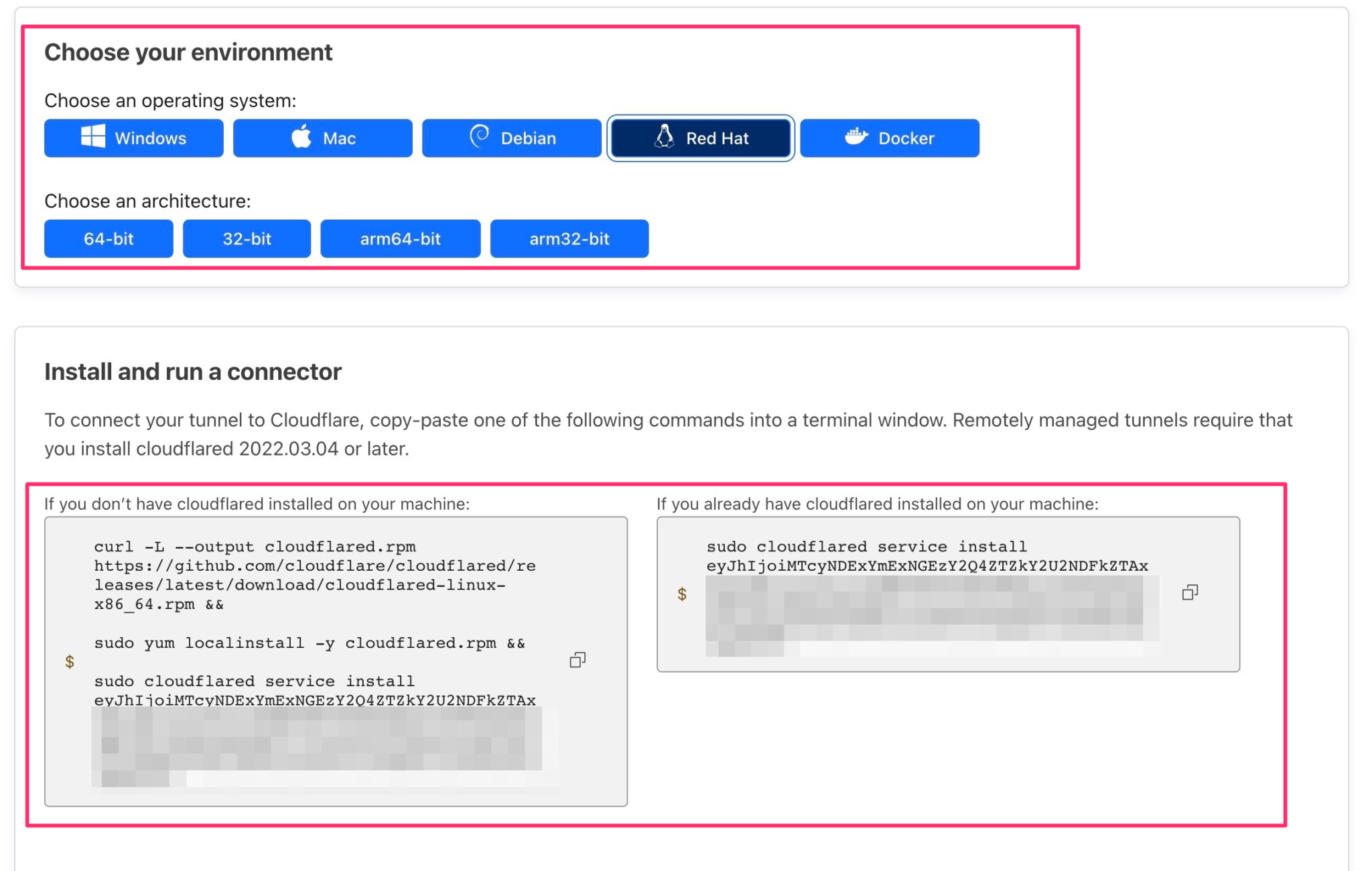Switch the environment to Docker
The width and height of the screenshot is (1372, 871).
[891, 137]
